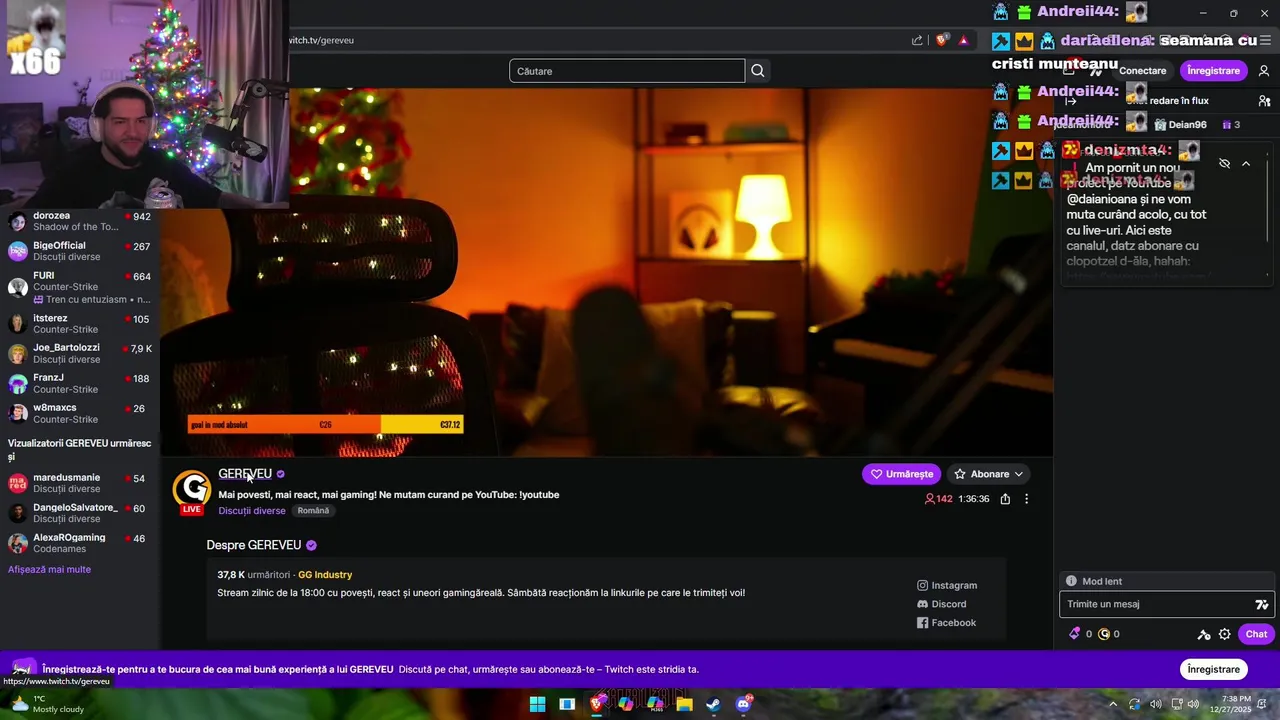Open FURI channel in sidebar

click(80, 287)
